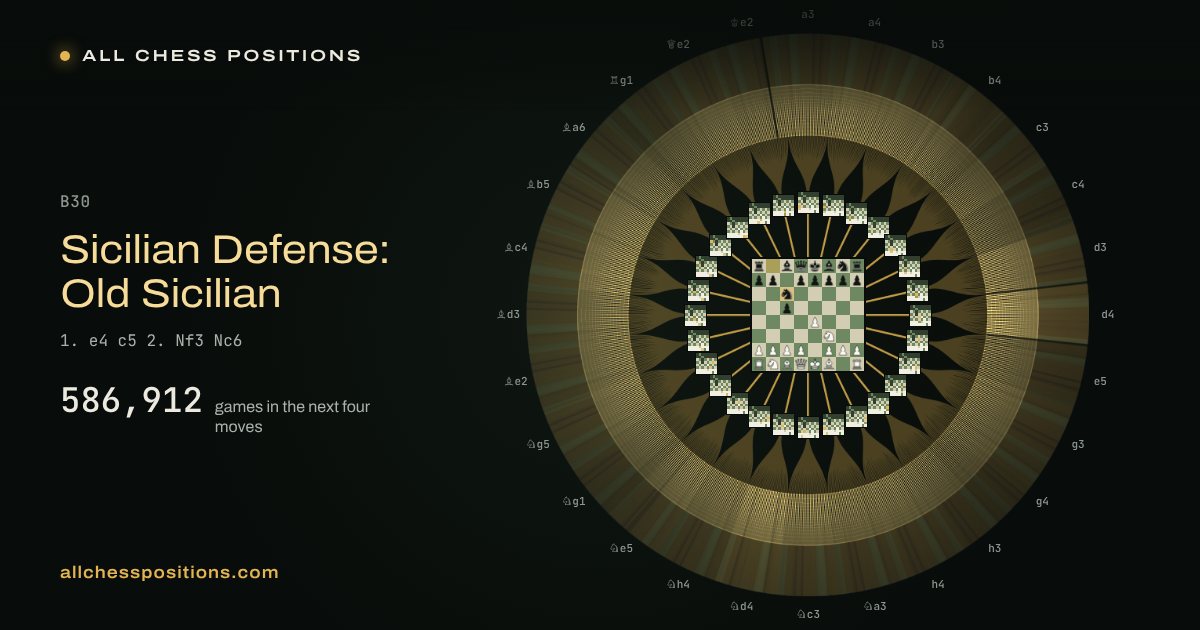The width and height of the screenshot is (1200, 630).
Task: Click the b4 pawn move label
Action: 995,80
